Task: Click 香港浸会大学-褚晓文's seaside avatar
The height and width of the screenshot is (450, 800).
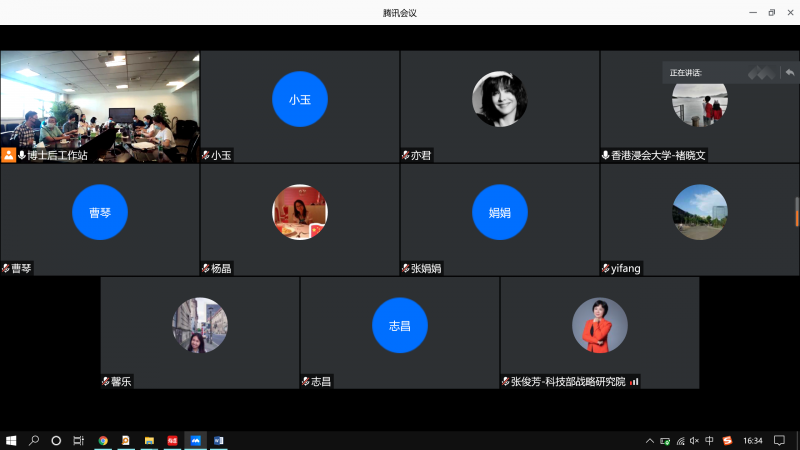Action: 700,105
